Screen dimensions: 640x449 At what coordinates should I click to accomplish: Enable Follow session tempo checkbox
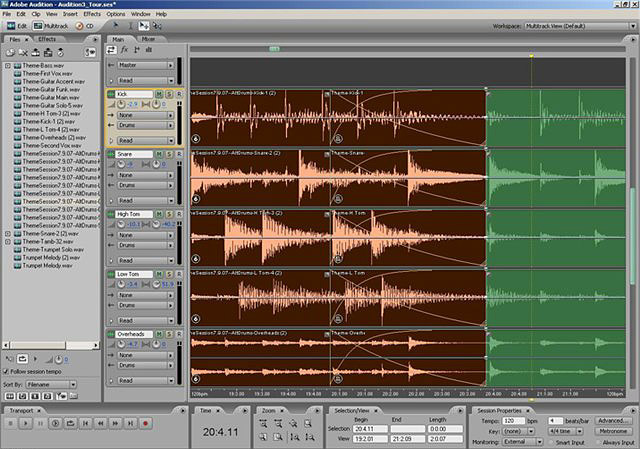pyautogui.click(x=8, y=371)
